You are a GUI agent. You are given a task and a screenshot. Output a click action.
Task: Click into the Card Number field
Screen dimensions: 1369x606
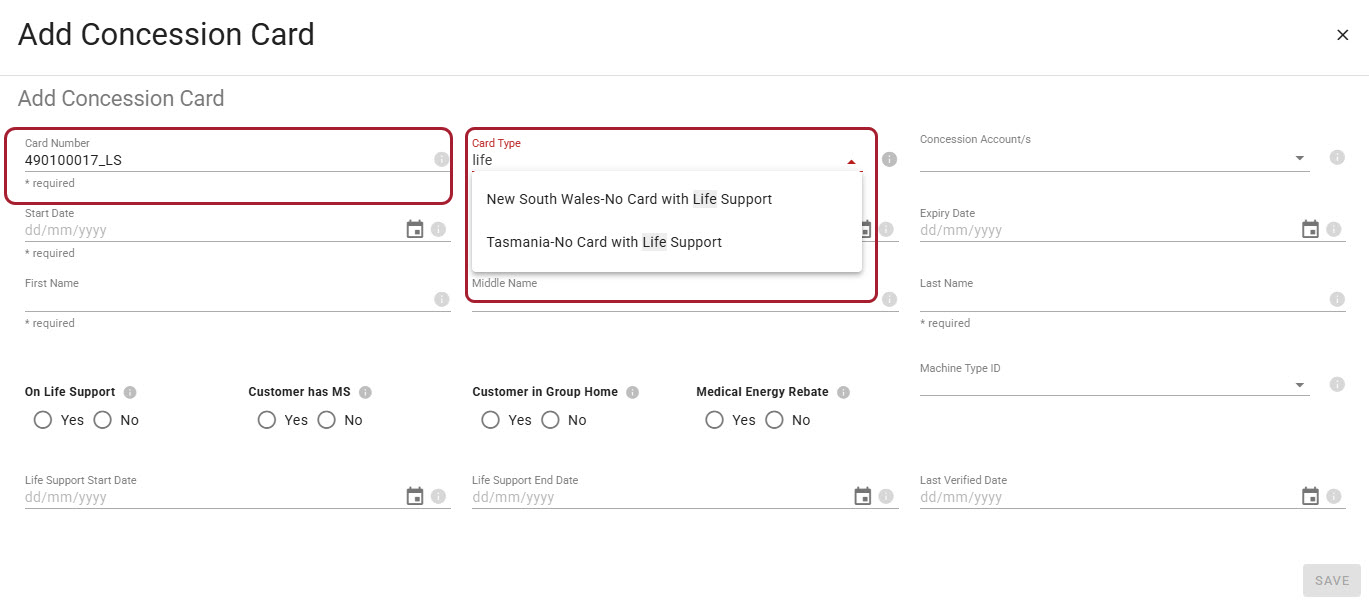click(227, 160)
